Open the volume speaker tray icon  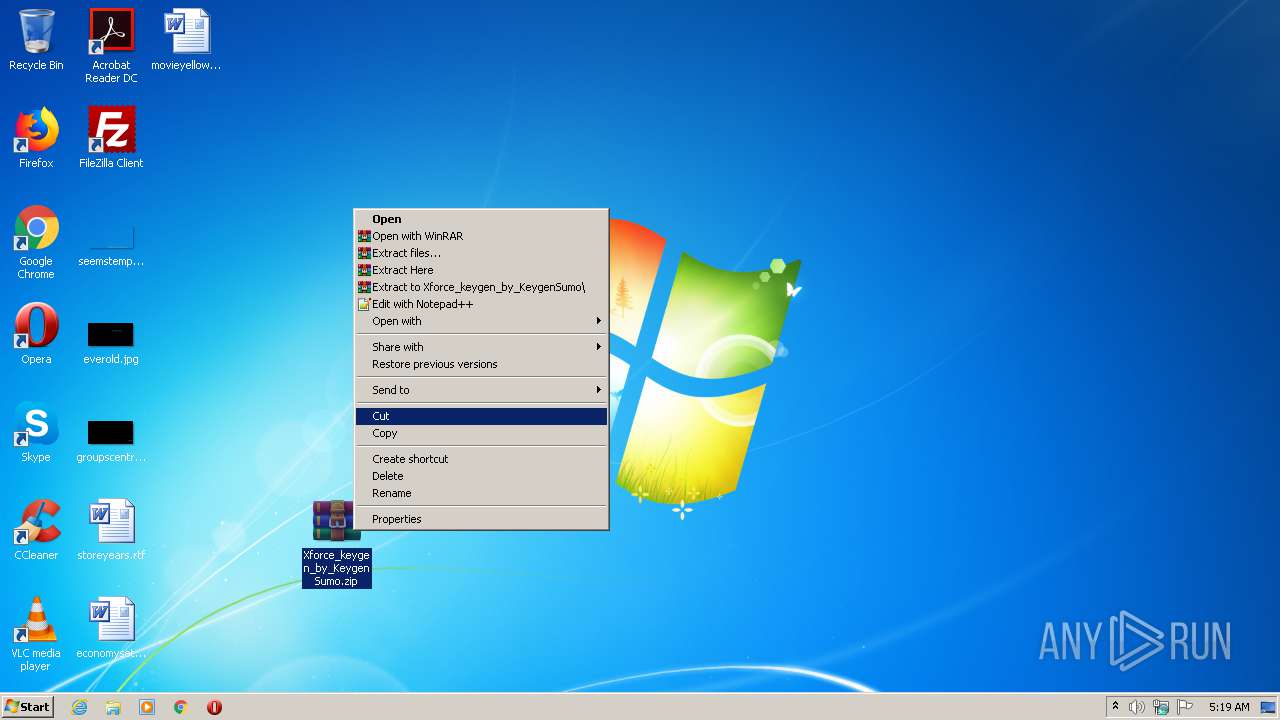tap(1137, 707)
